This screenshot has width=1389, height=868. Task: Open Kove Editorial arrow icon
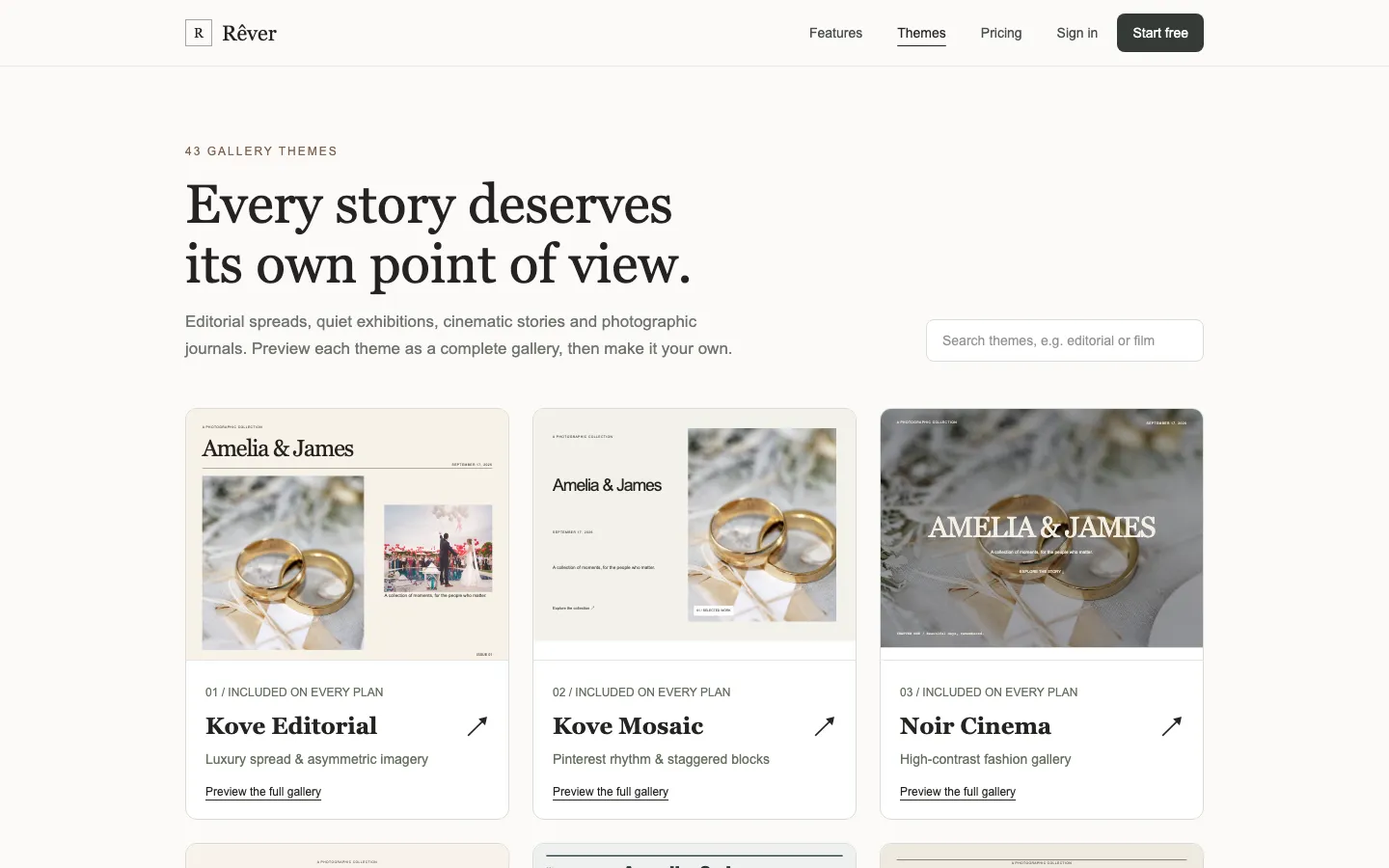coord(477,726)
